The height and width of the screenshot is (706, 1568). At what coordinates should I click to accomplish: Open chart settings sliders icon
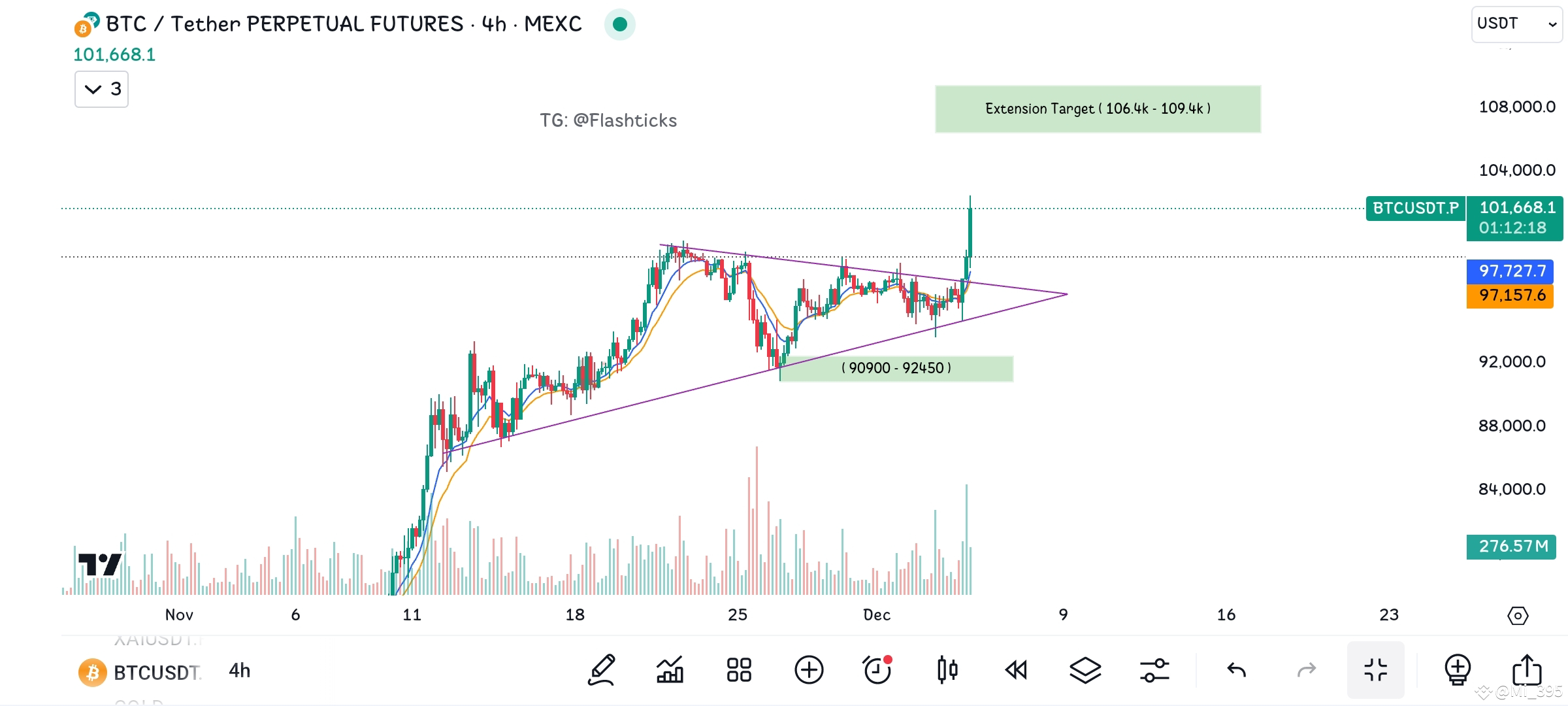point(1155,670)
